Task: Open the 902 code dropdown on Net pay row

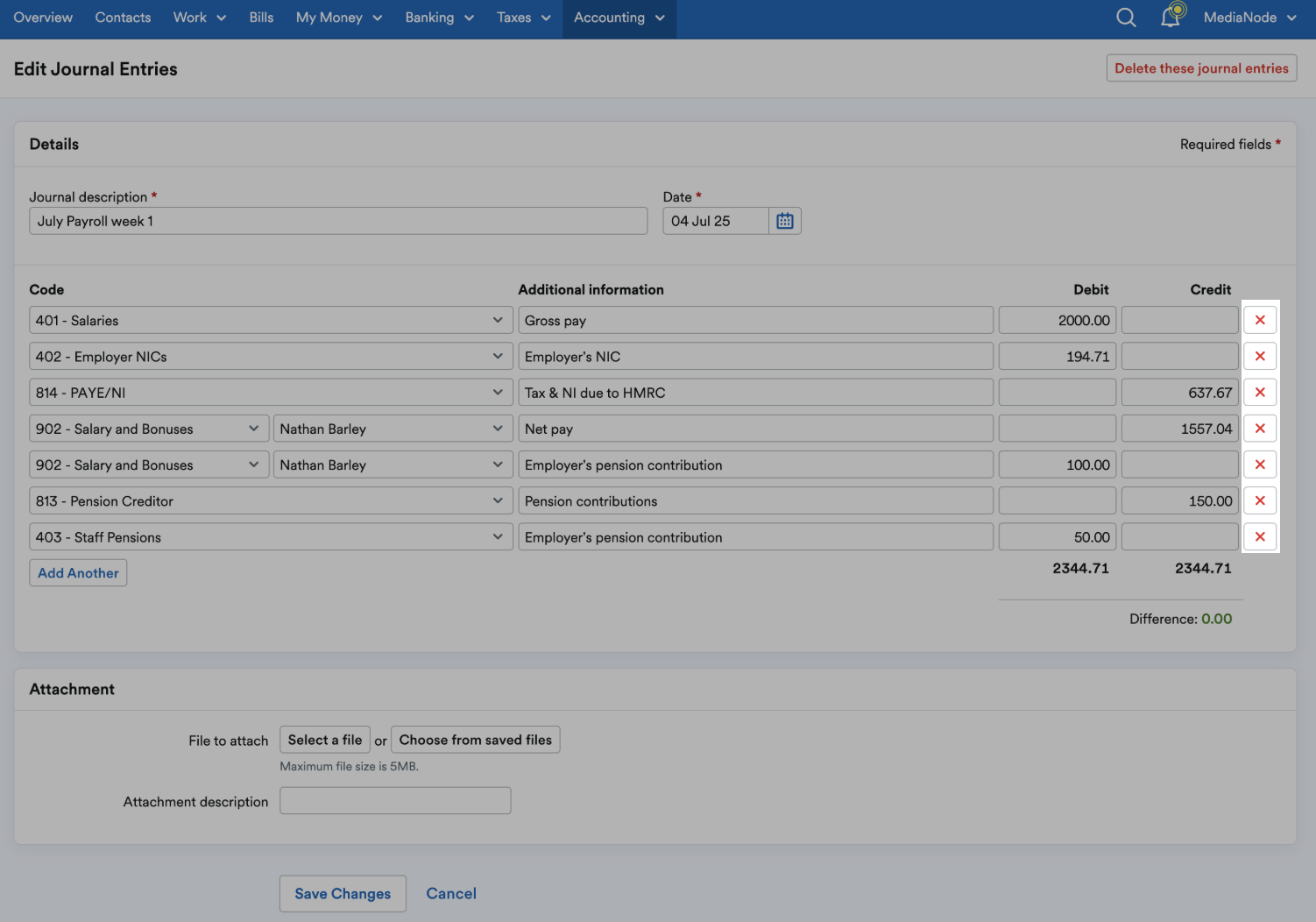Action: [x=149, y=429]
